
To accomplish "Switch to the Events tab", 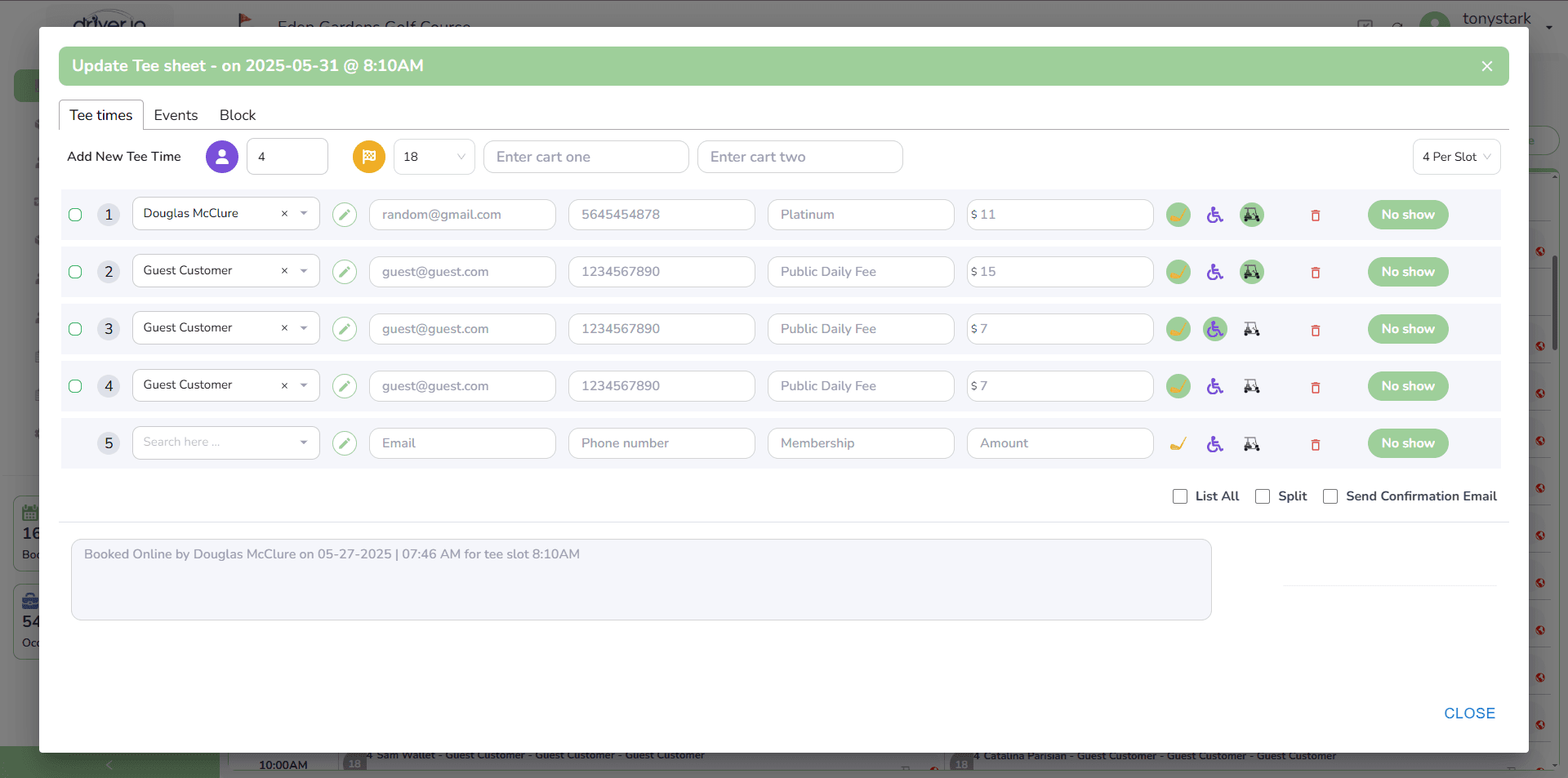I will (176, 115).
